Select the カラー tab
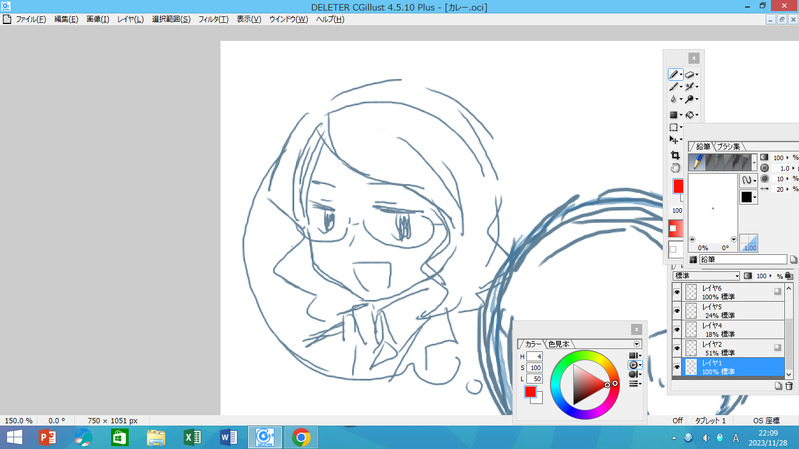Image resolution: width=799 pixels, height=449 pixels. 532,344
